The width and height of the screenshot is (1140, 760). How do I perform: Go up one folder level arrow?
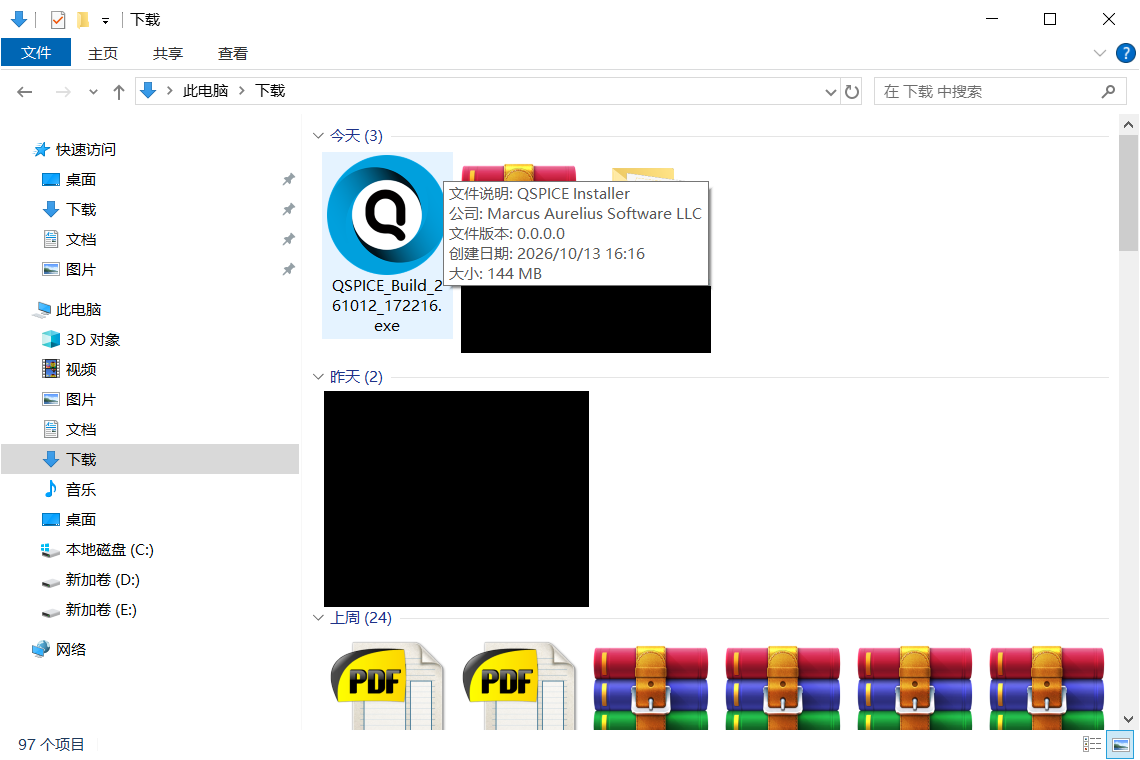pyautogui.click(x=119, y=92)
